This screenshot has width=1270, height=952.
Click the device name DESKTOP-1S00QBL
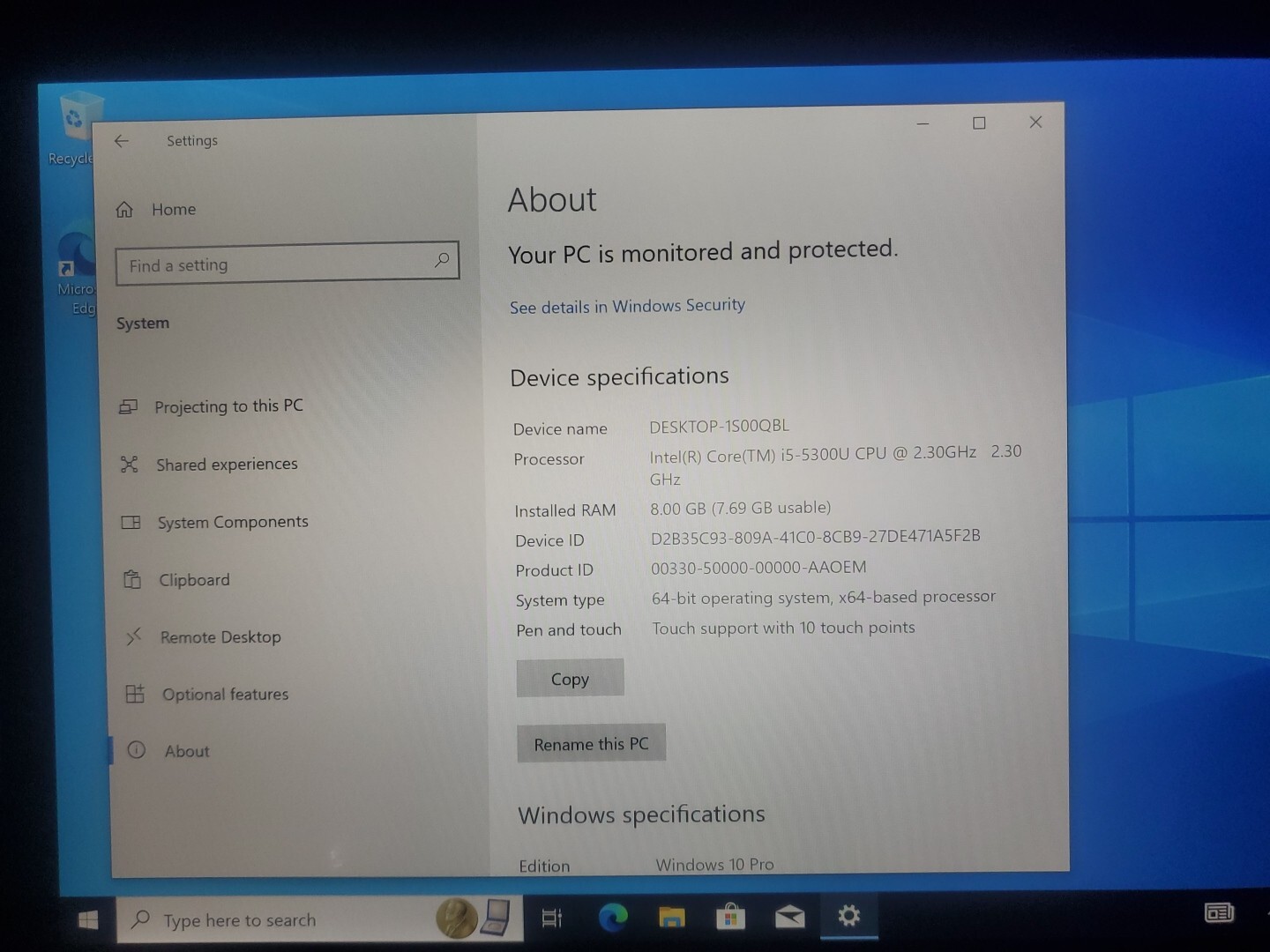pos(719,427)
